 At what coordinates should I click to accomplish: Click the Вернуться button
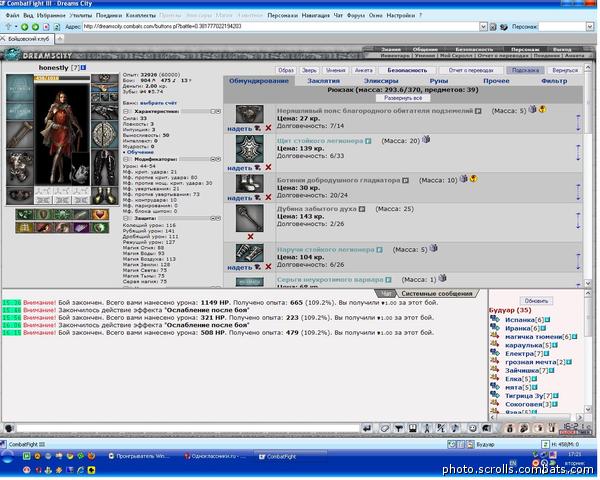tap(565, 70)
